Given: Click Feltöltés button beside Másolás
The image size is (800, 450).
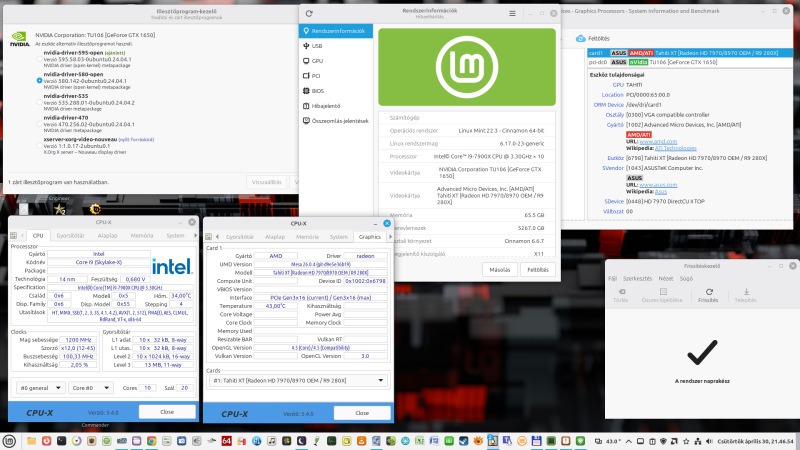Looking at the screenshot, I should tap(538, 270).
